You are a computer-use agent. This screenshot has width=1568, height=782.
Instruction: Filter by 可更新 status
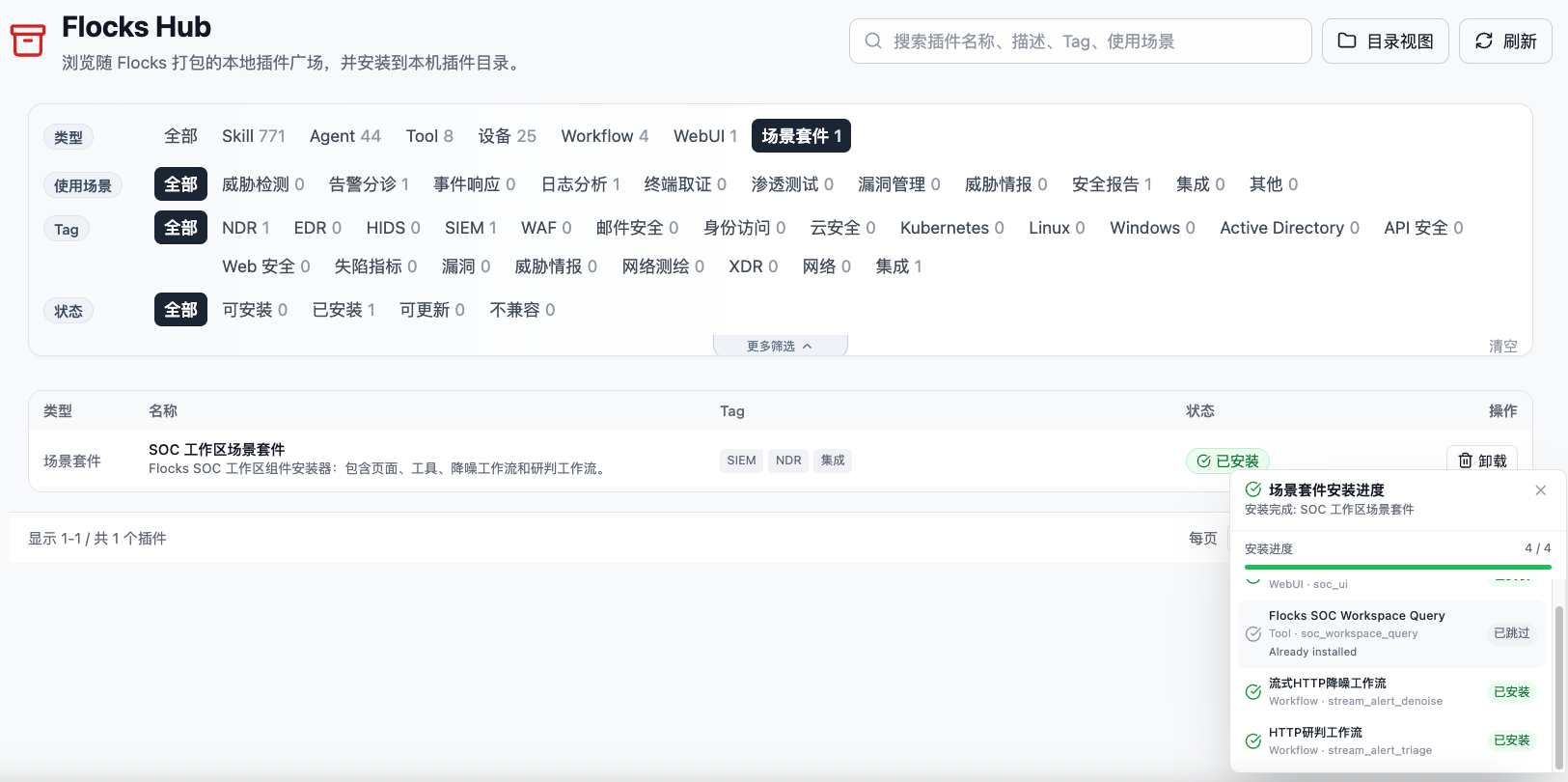432,310
